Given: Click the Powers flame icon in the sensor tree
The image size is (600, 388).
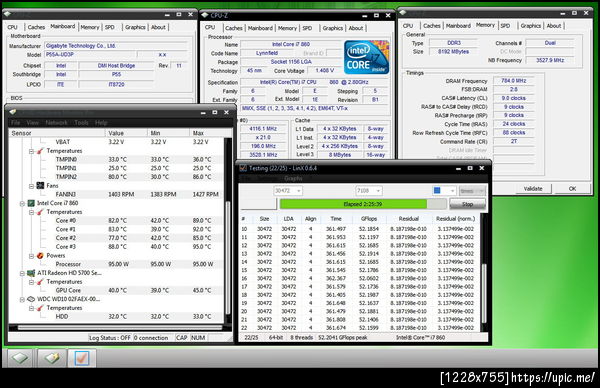Looking at the screenshot, I should coord(40,256).
